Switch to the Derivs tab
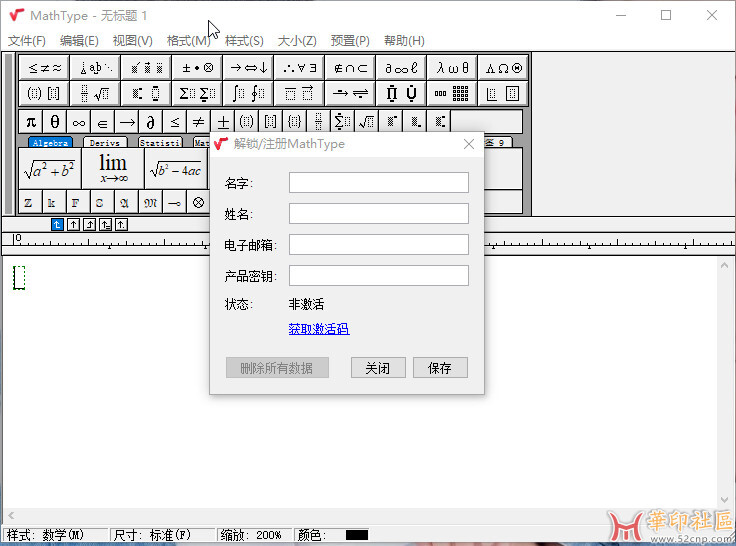Viewport: 736px width, 546px height. coord(105,142)
